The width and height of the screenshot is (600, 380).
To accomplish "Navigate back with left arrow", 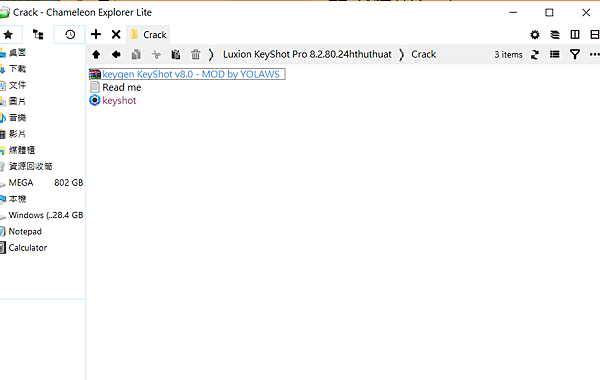I will [116, 55].
